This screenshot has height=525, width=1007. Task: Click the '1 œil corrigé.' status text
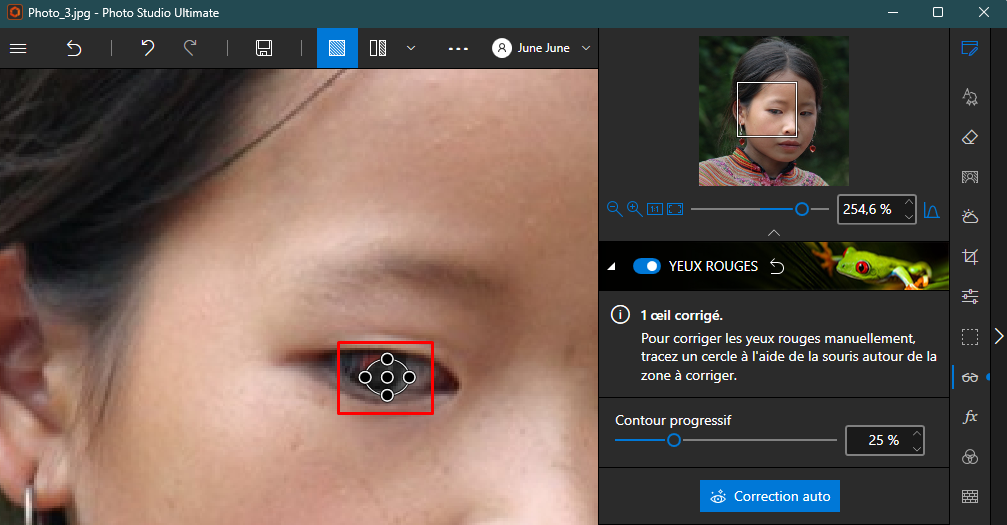[x=681, y=315]
